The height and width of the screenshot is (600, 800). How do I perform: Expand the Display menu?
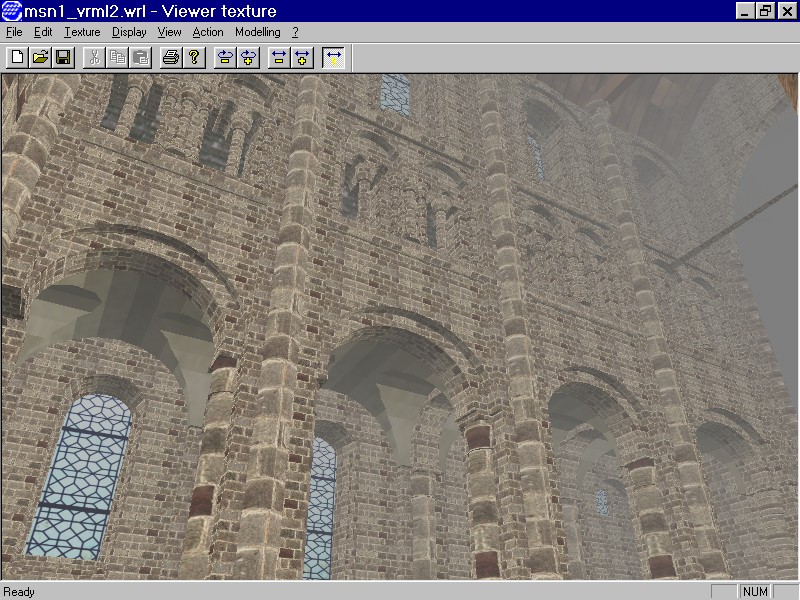[129, 32]
